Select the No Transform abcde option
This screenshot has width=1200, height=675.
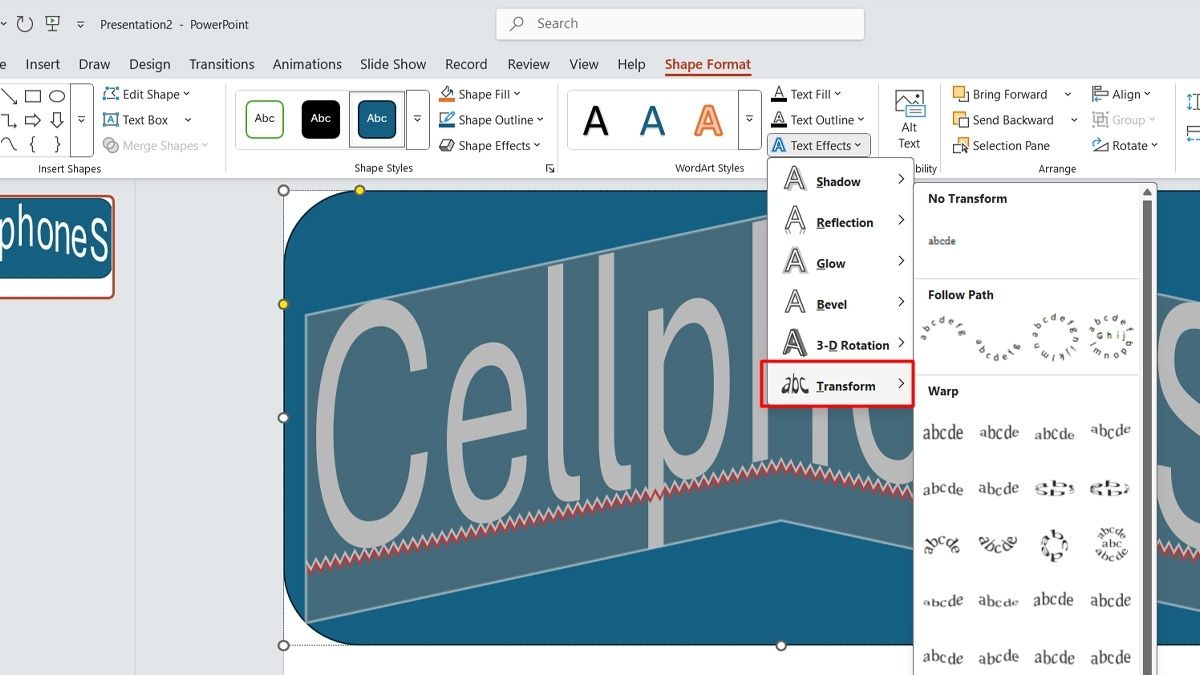point(942,241)
